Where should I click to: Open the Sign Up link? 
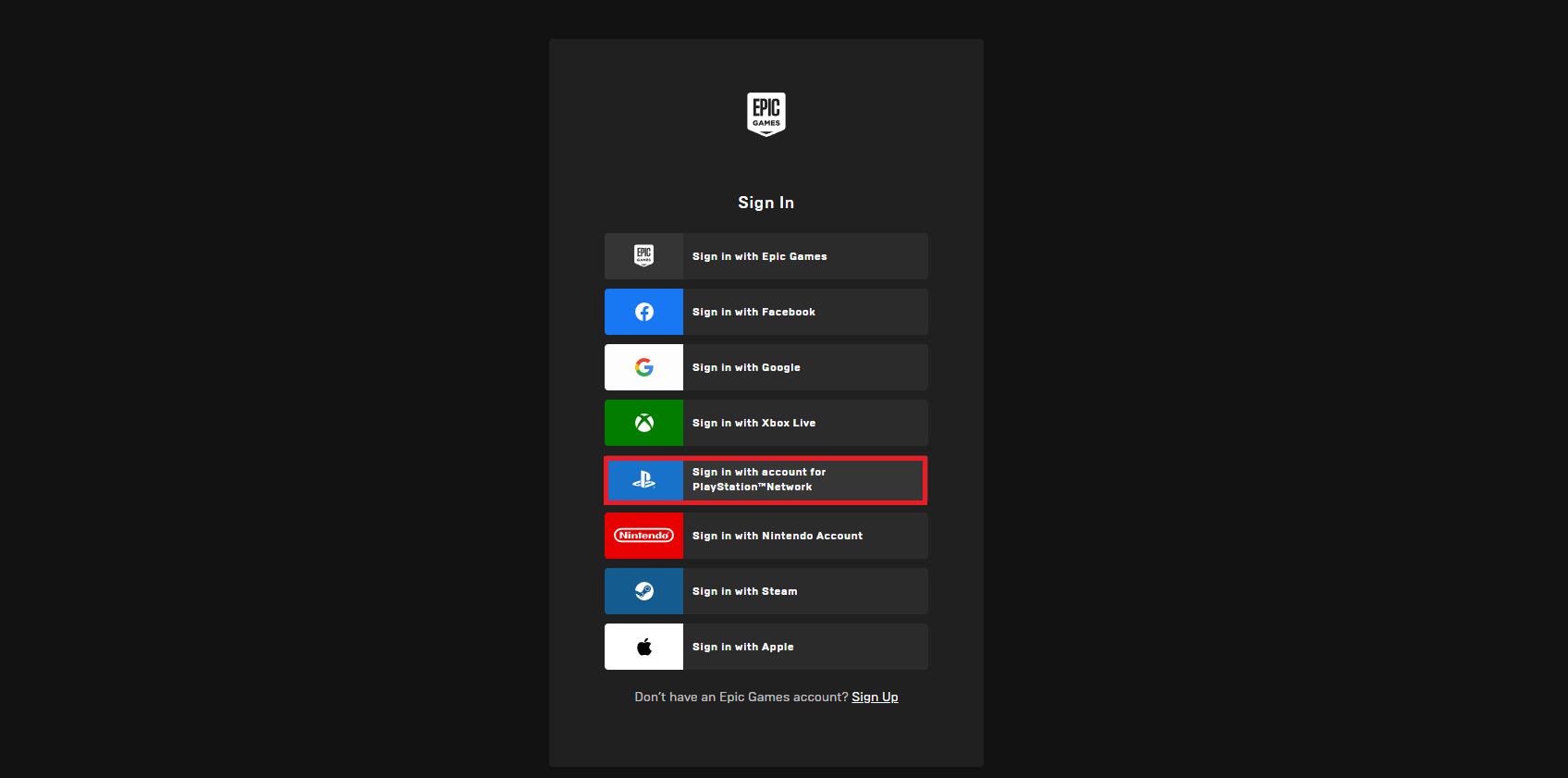point(875,697)
